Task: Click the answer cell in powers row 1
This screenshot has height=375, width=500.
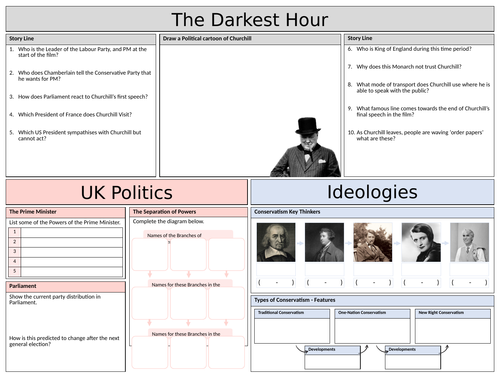Action: coord(71,232)
